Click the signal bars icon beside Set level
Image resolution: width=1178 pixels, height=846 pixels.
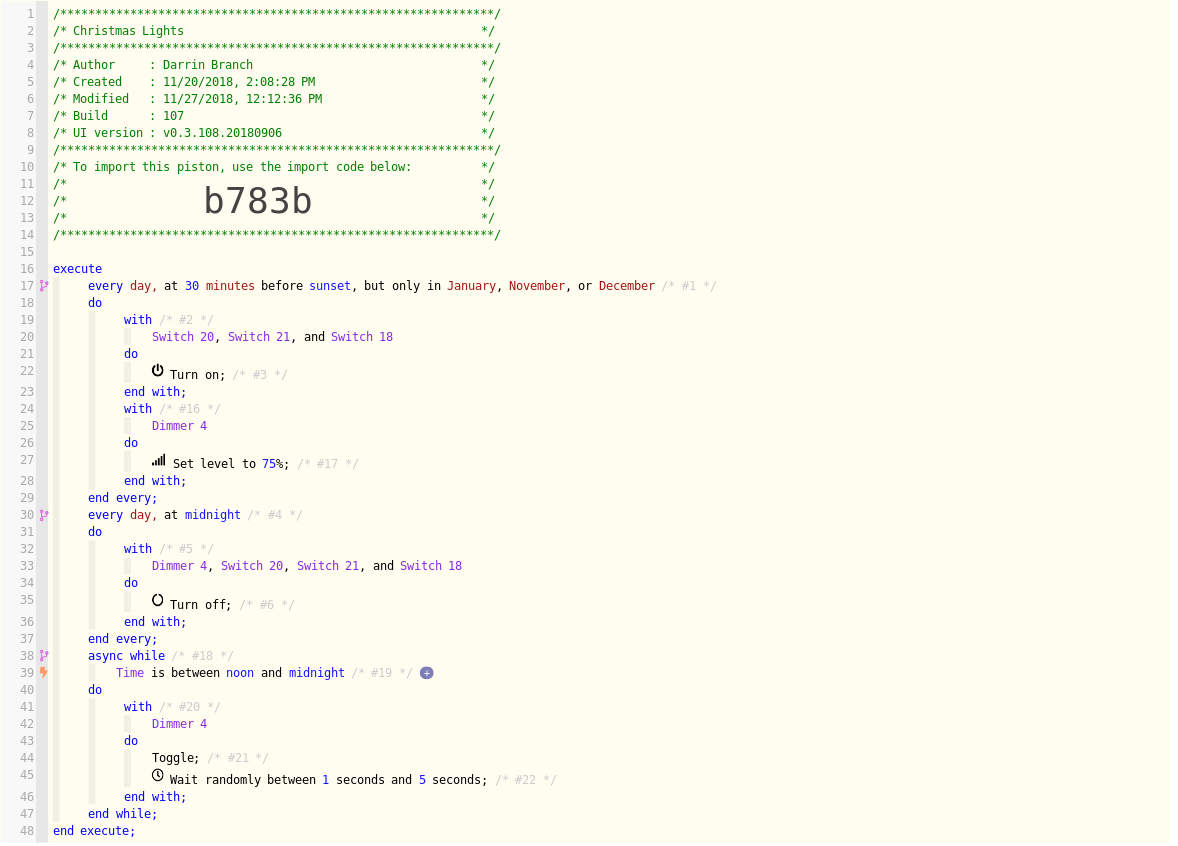[159, 462]
